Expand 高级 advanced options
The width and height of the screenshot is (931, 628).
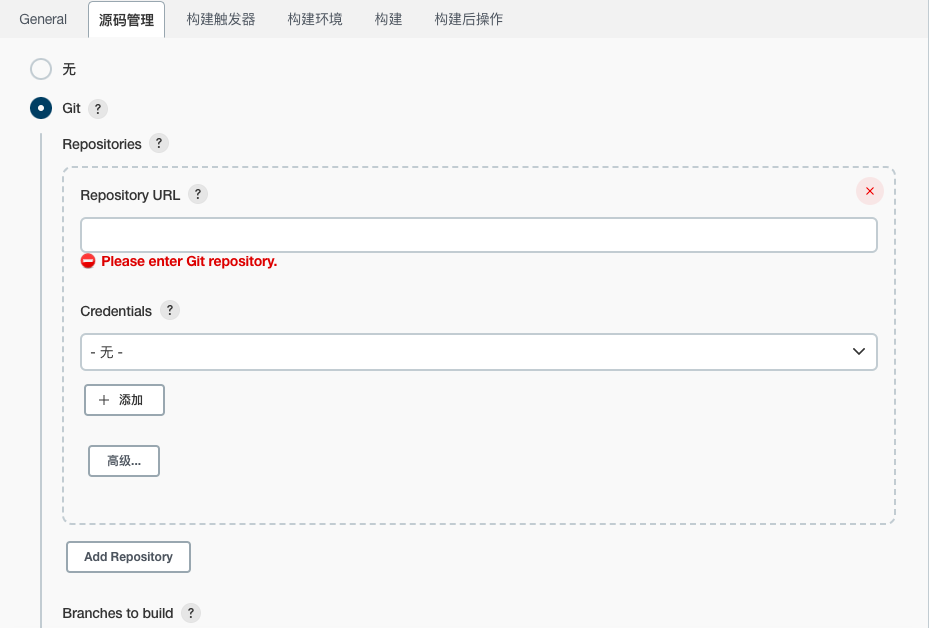point(124,461)
